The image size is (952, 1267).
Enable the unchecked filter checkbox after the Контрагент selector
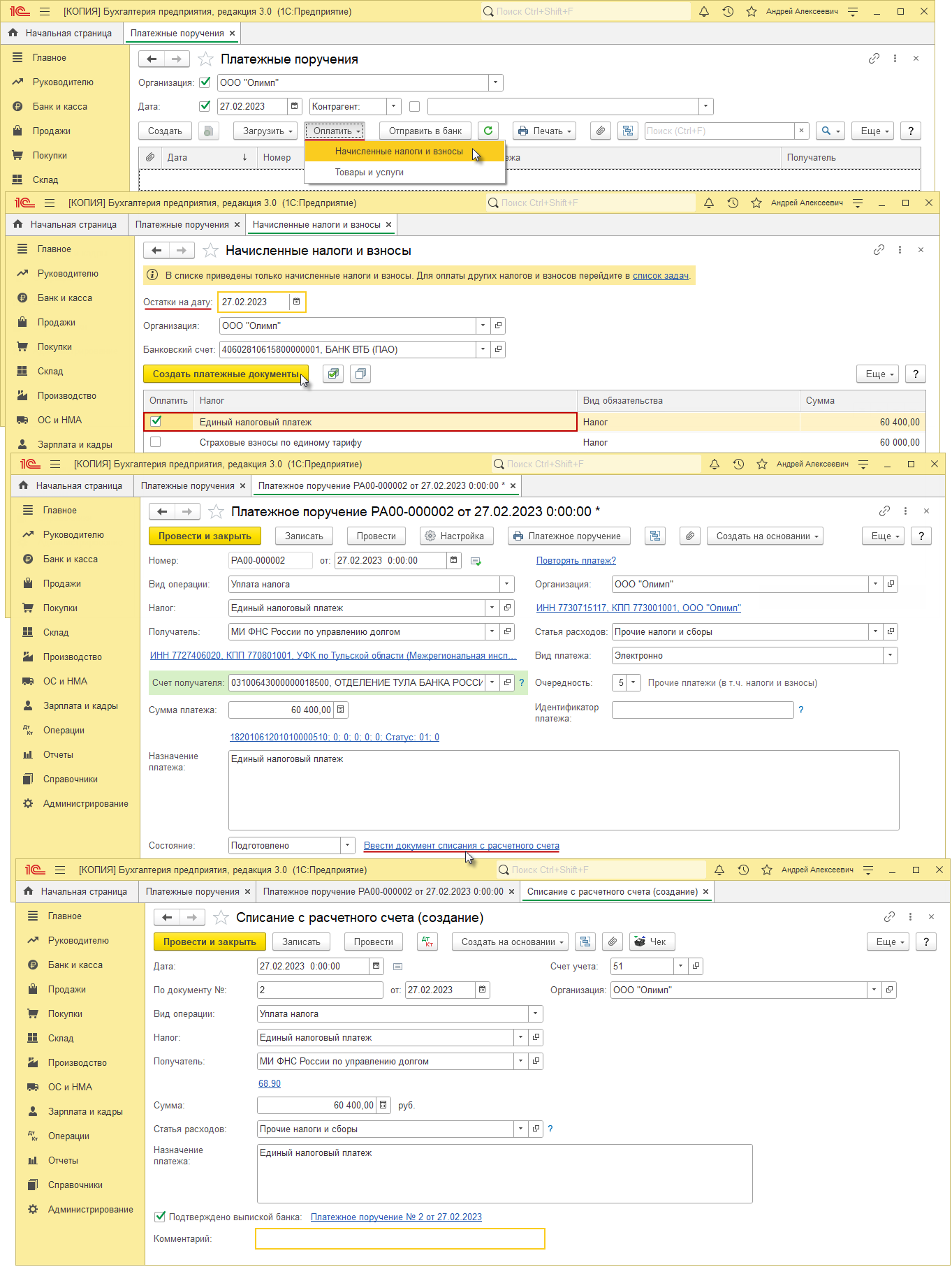click(x=415, y=106)
